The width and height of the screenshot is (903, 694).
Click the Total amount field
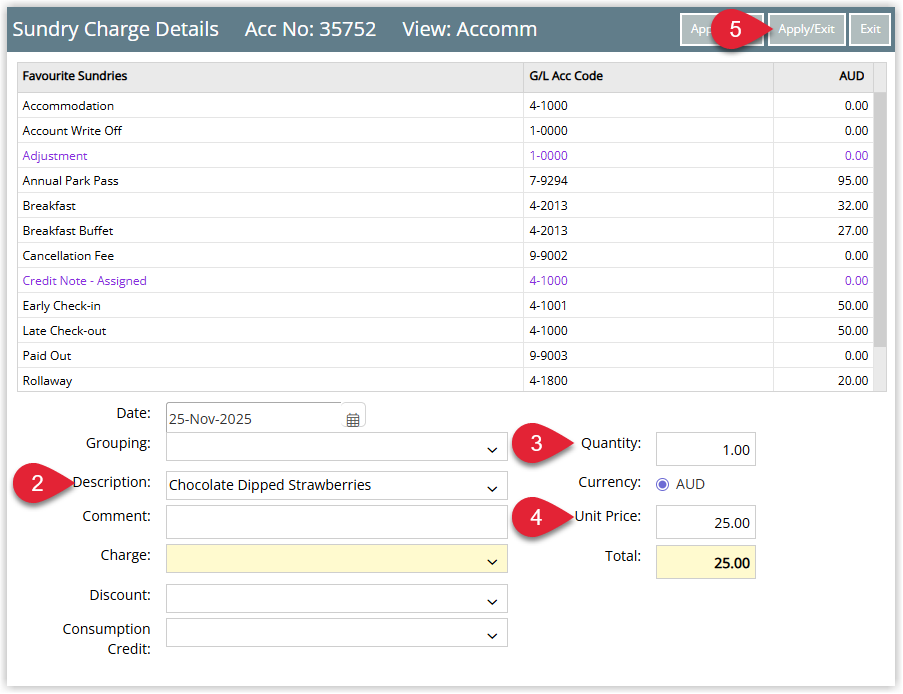705,562
